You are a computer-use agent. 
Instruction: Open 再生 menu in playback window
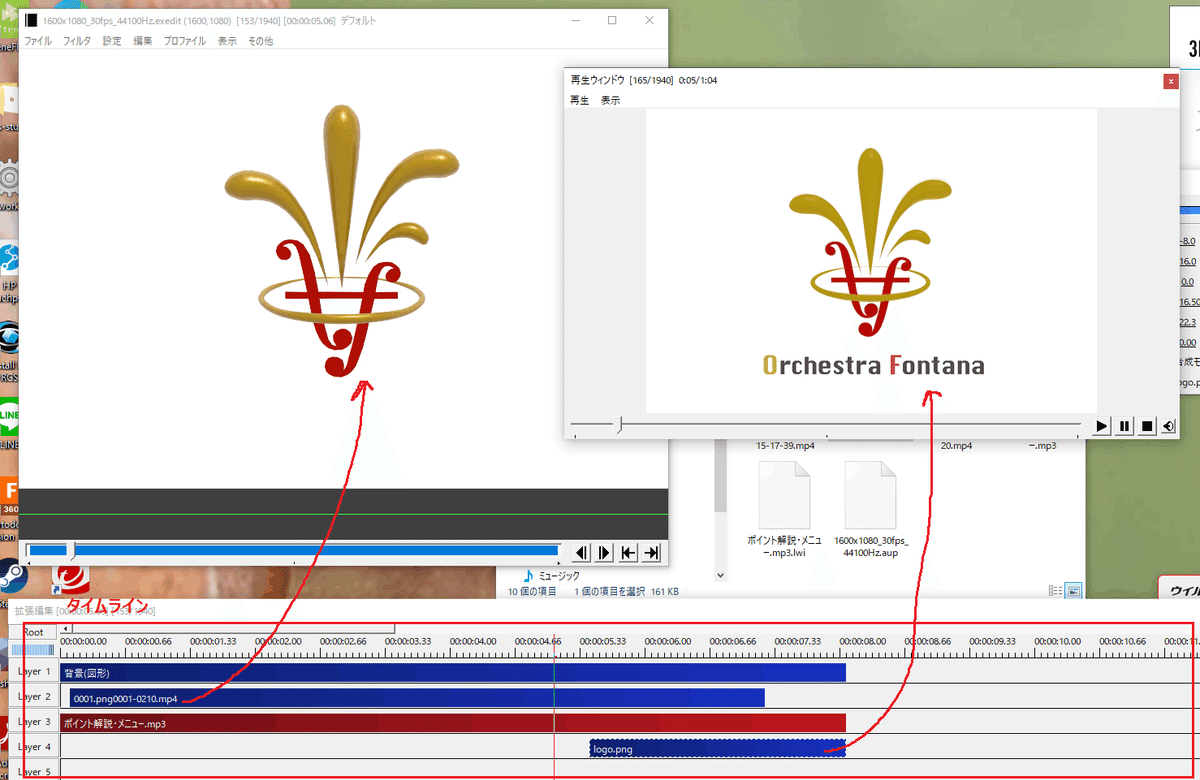pos(580,100)
